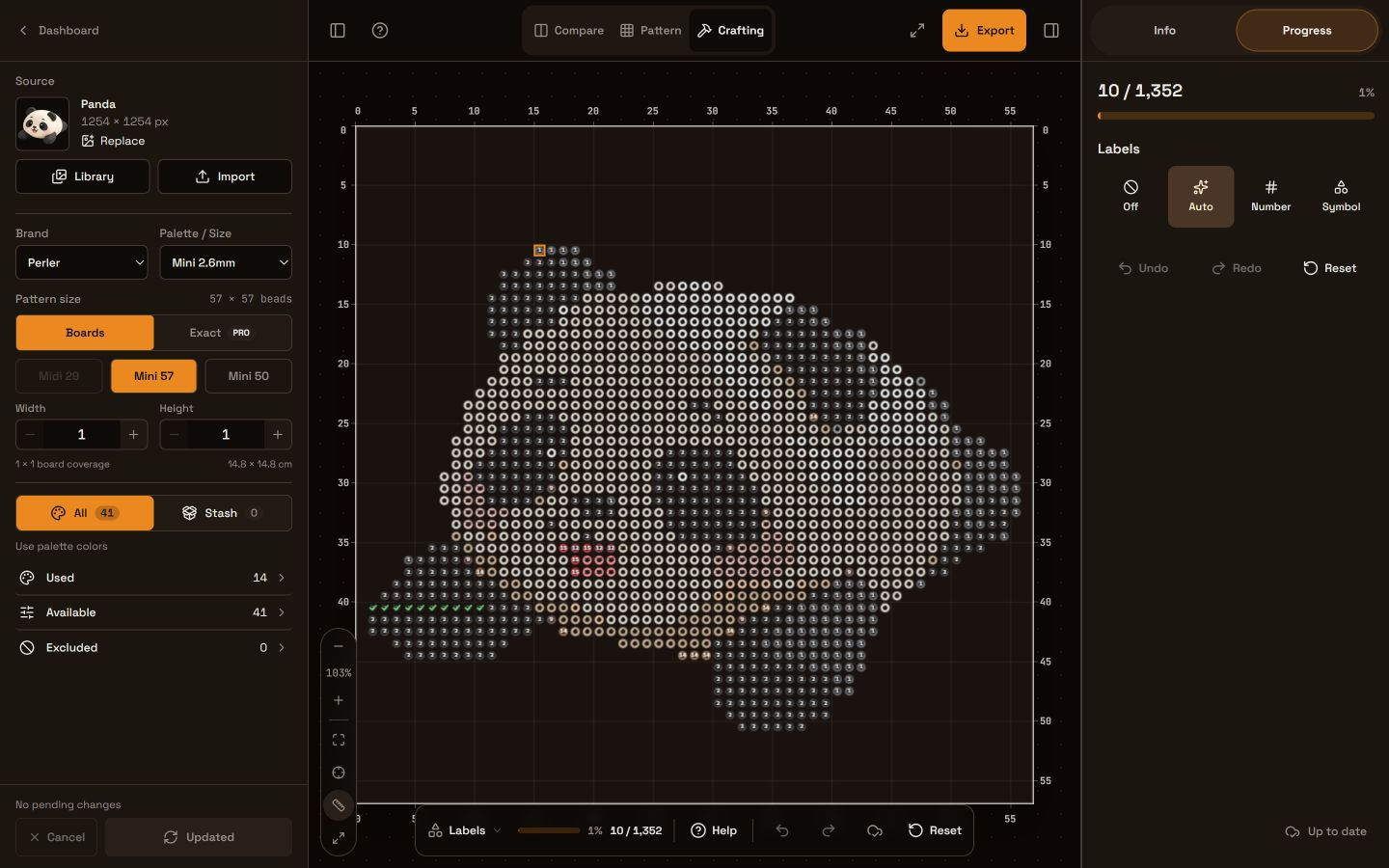The width and height of the screenshot is (1389, 868).
Task: Click Replace under the Panda source
Action: click(x=114, y=141)
